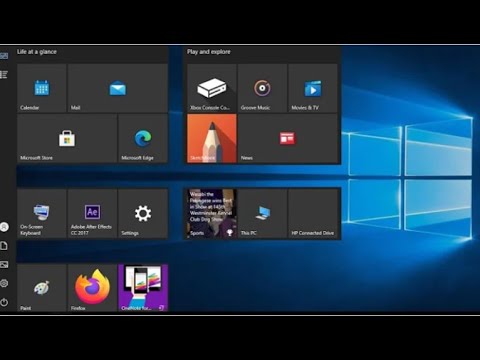The width and height of the screenshot is (480, 360).
Task: Click the 'Play and explore' group header
Action: 209,52
